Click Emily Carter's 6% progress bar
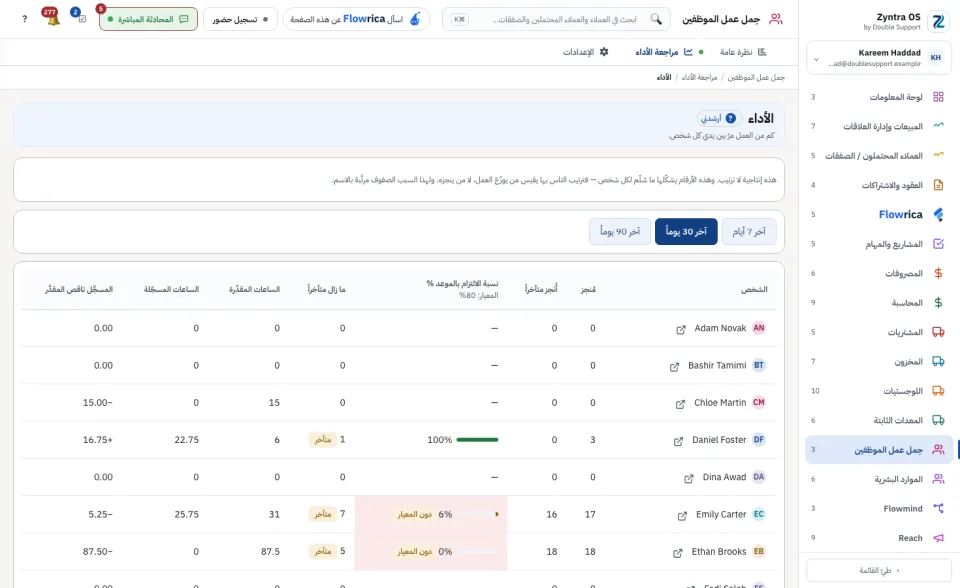The height and width of the screenshot is (588, 960). coord(477,514)
